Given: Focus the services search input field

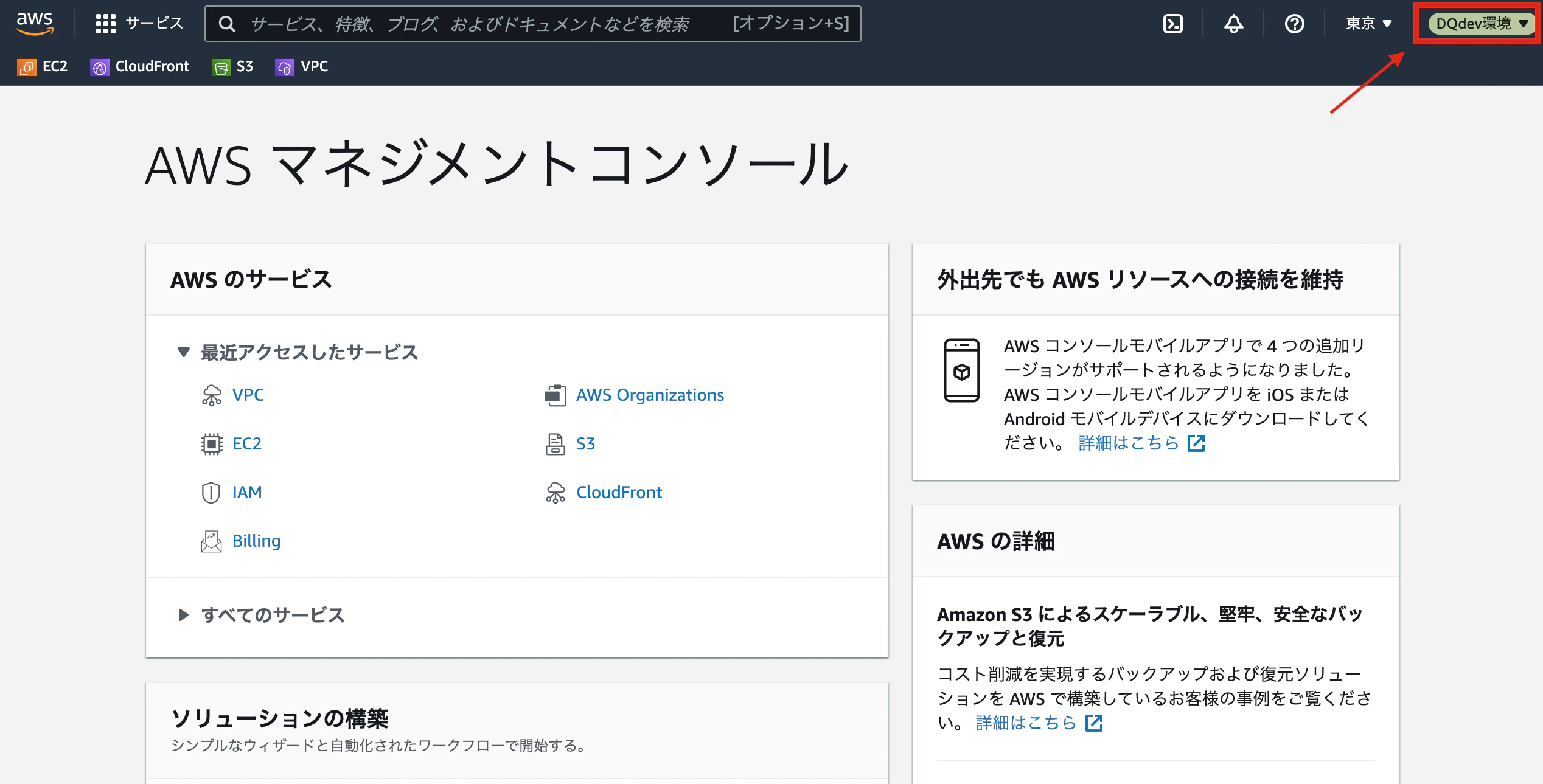Looking at the screenshot, I should pos(532,24).
